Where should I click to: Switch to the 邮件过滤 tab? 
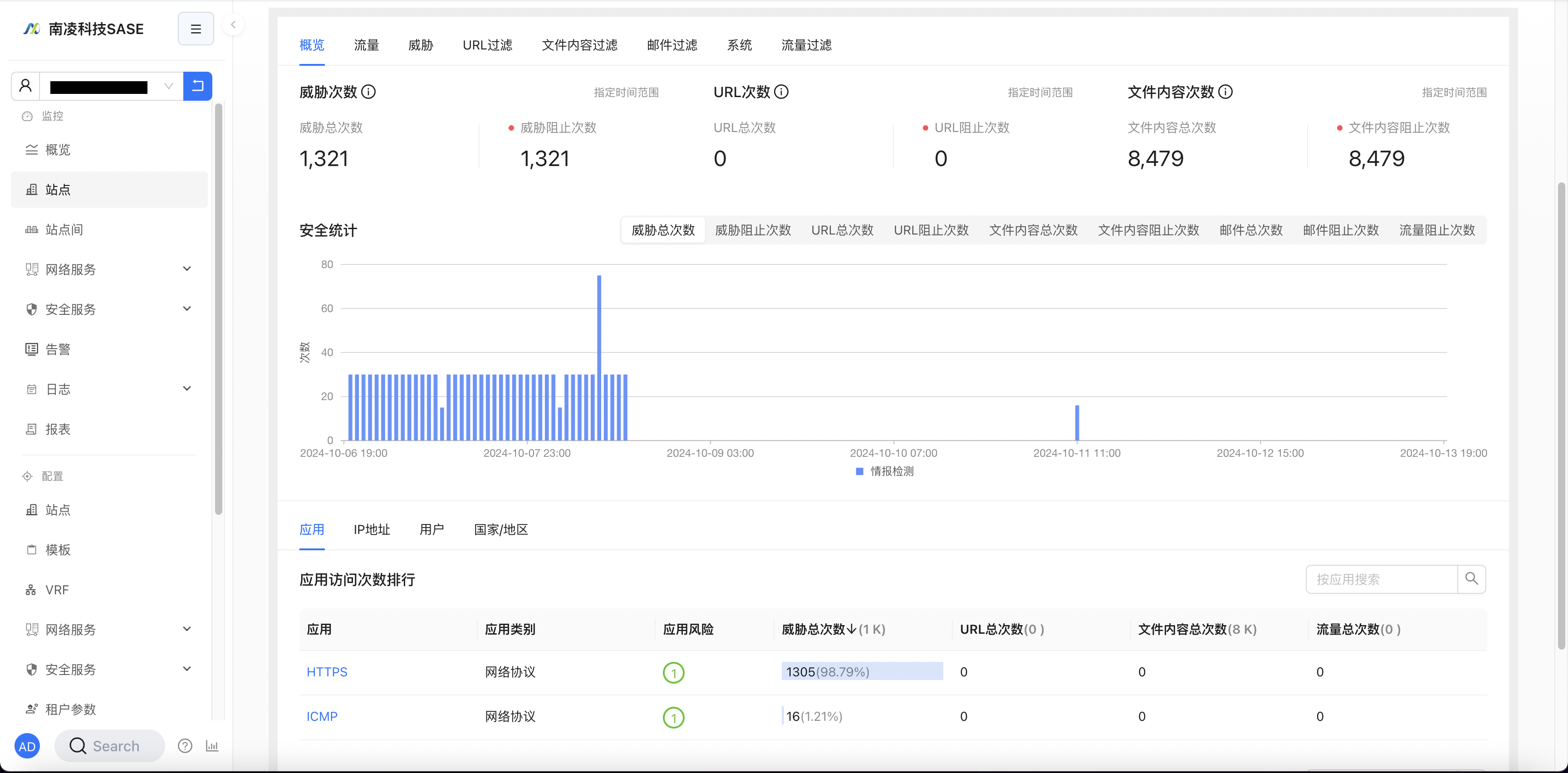pos(672,45)
